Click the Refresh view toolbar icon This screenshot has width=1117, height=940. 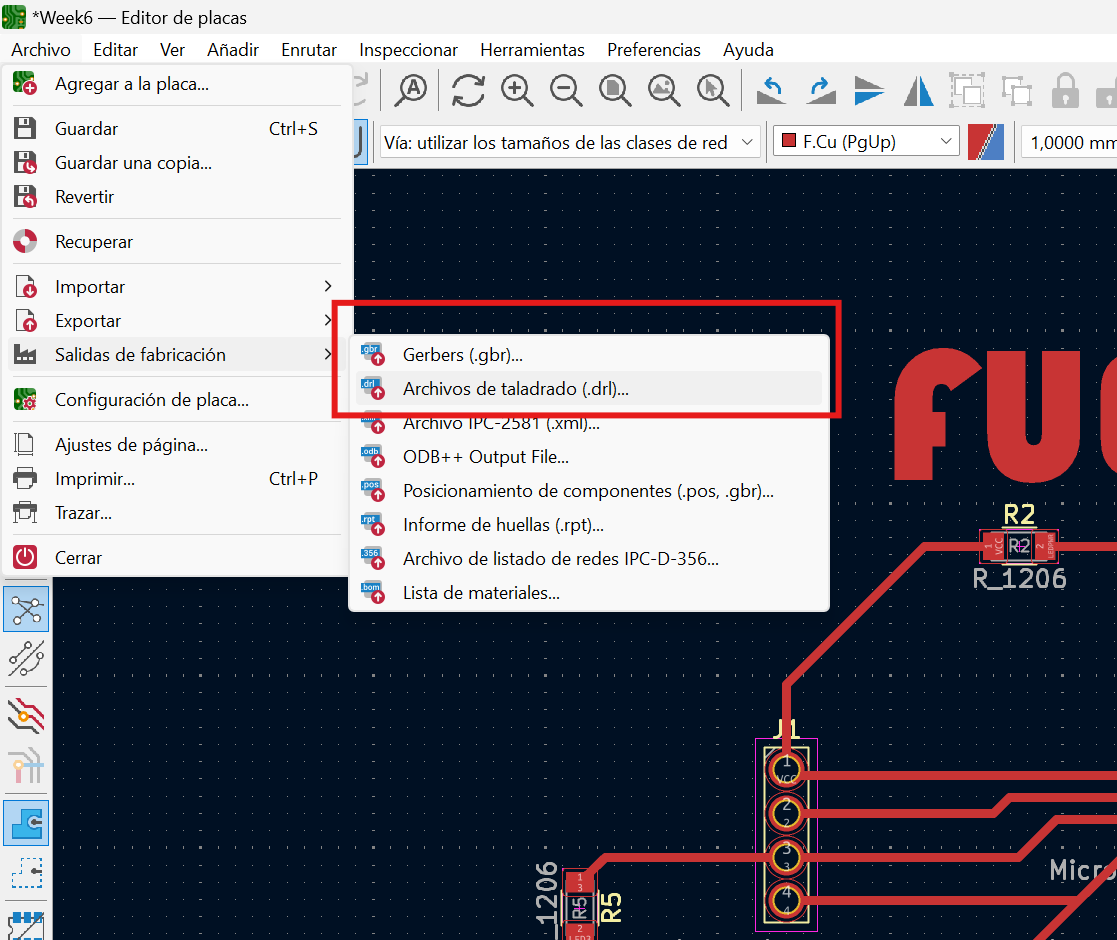click(468, 91)
